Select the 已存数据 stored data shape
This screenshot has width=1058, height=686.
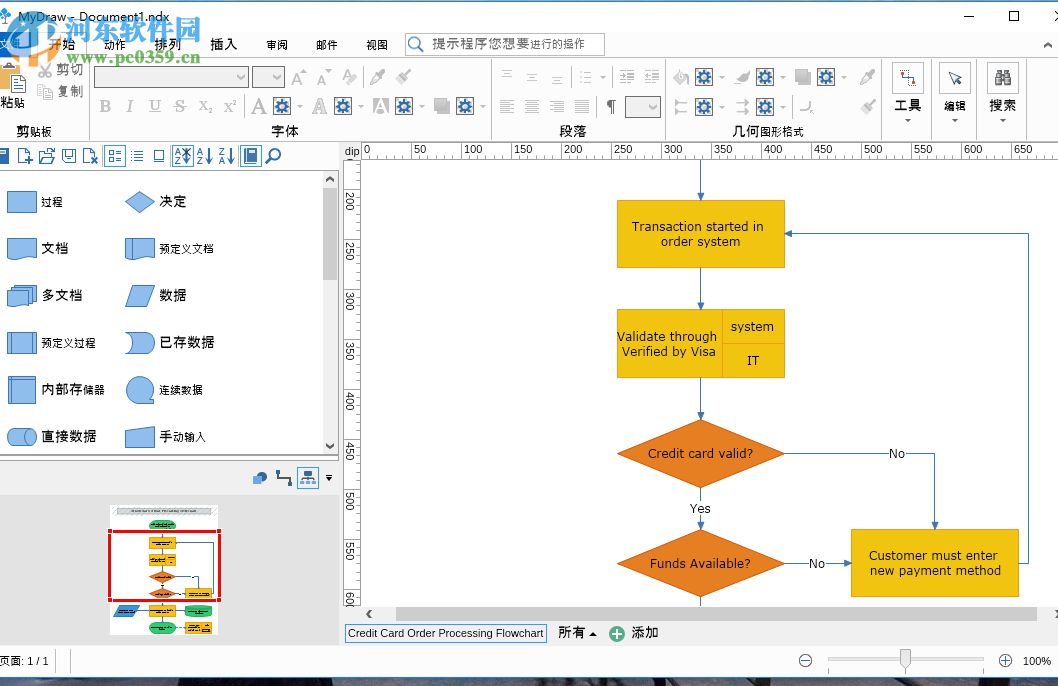coord(140,342)
